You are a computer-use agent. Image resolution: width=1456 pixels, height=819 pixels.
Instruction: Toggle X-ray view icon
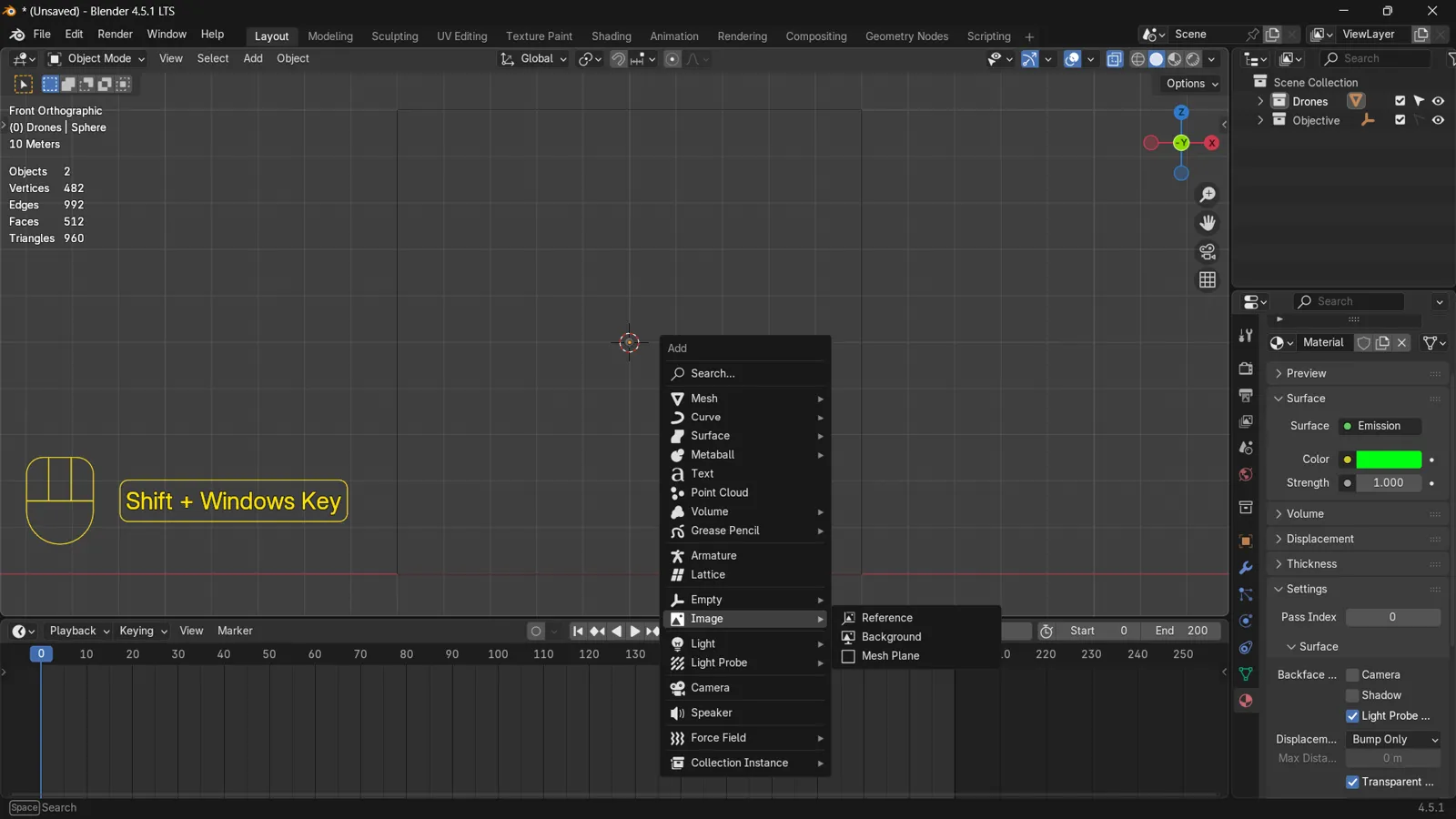(1115, 59)
